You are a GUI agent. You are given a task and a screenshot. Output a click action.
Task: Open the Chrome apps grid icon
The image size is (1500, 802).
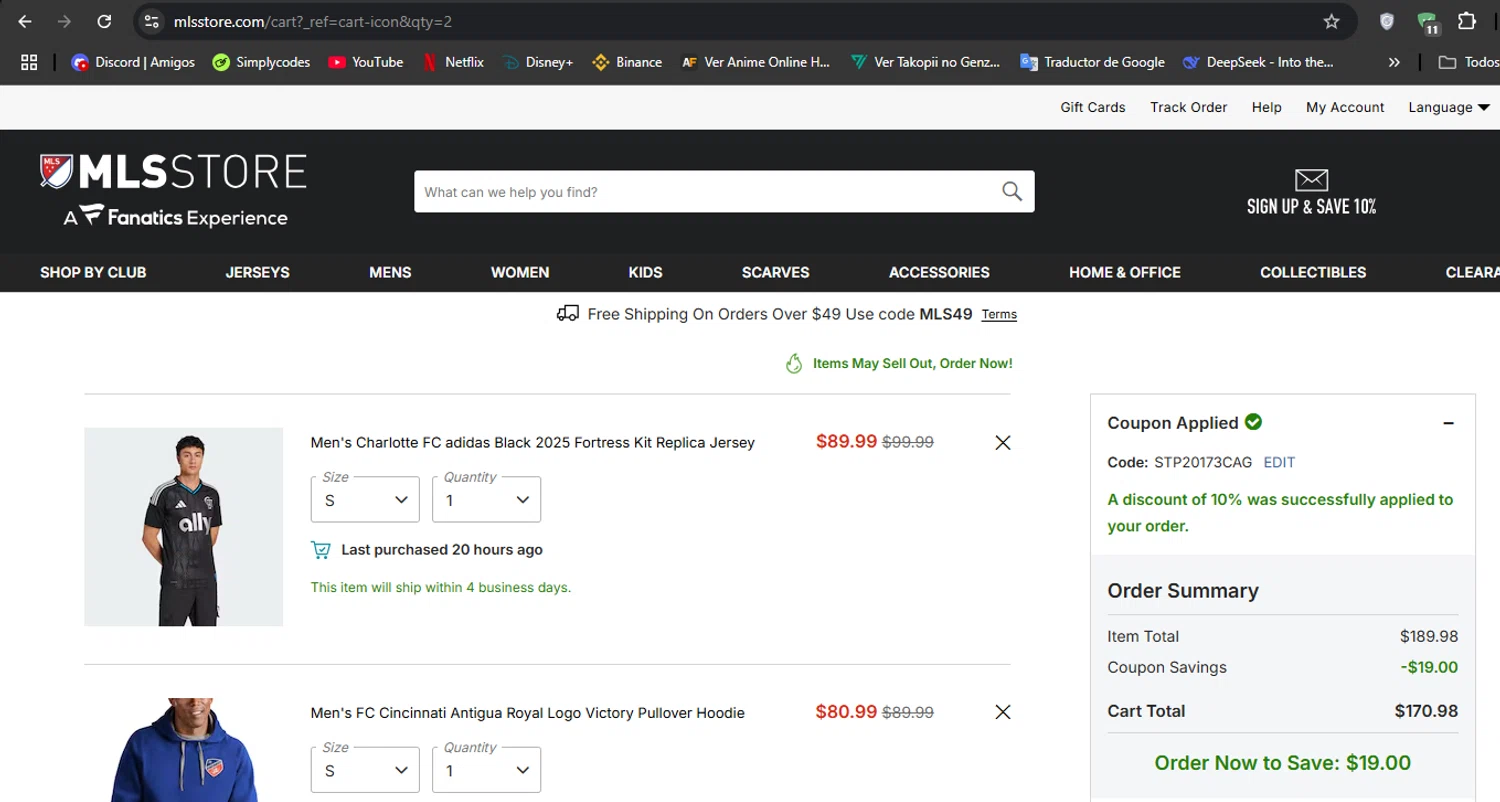[29, 62]
